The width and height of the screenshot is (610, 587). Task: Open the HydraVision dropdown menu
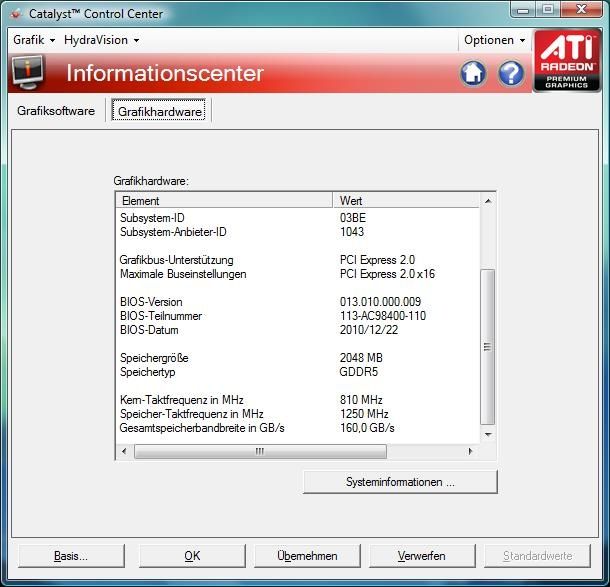pyautogui.click(x=101, y=40)
